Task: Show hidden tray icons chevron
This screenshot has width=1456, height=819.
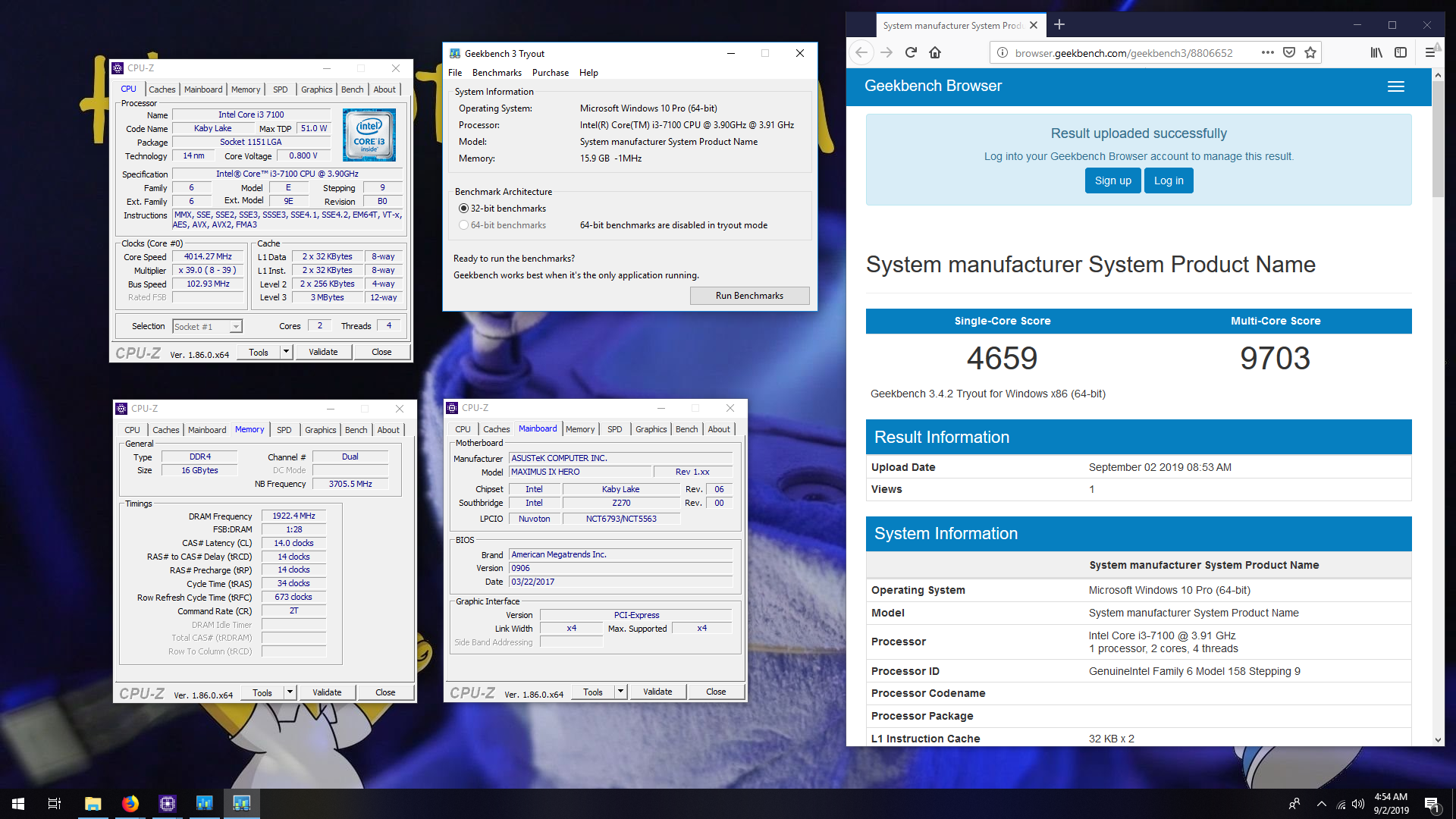Action: 1321,804
